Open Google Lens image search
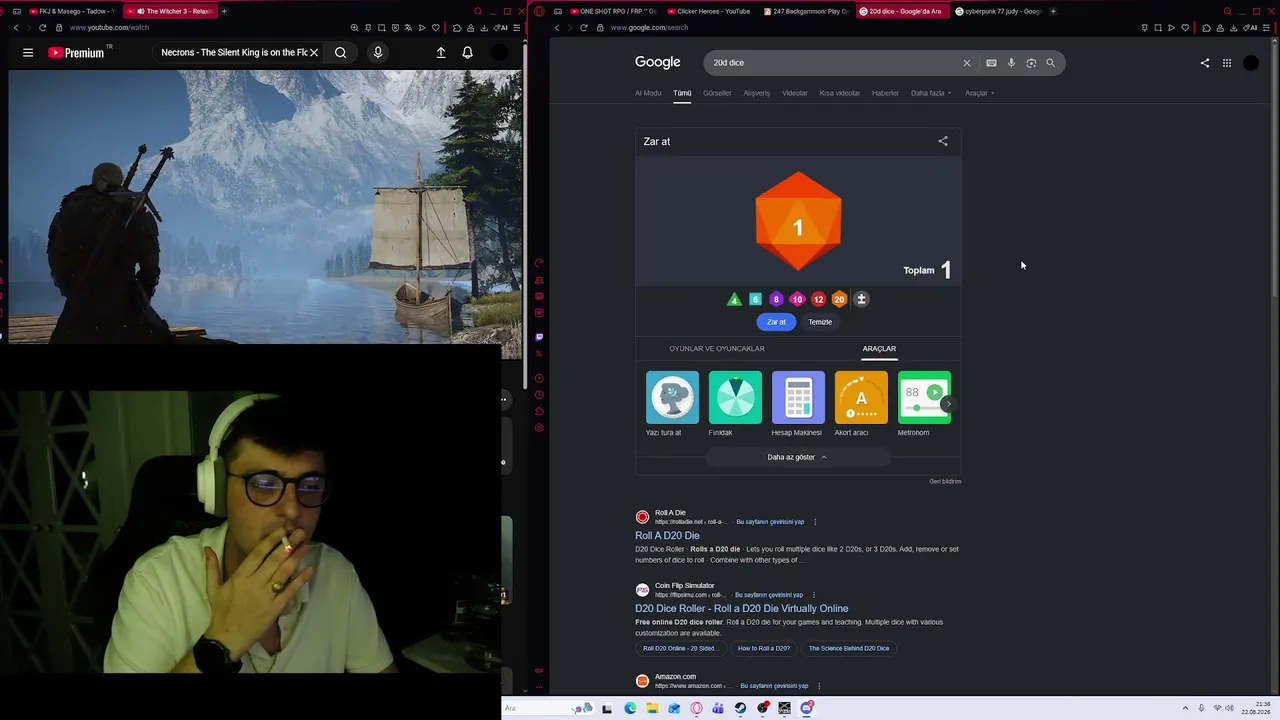The width and height of the screenshot is (1280, 720). coord(1031,63)
